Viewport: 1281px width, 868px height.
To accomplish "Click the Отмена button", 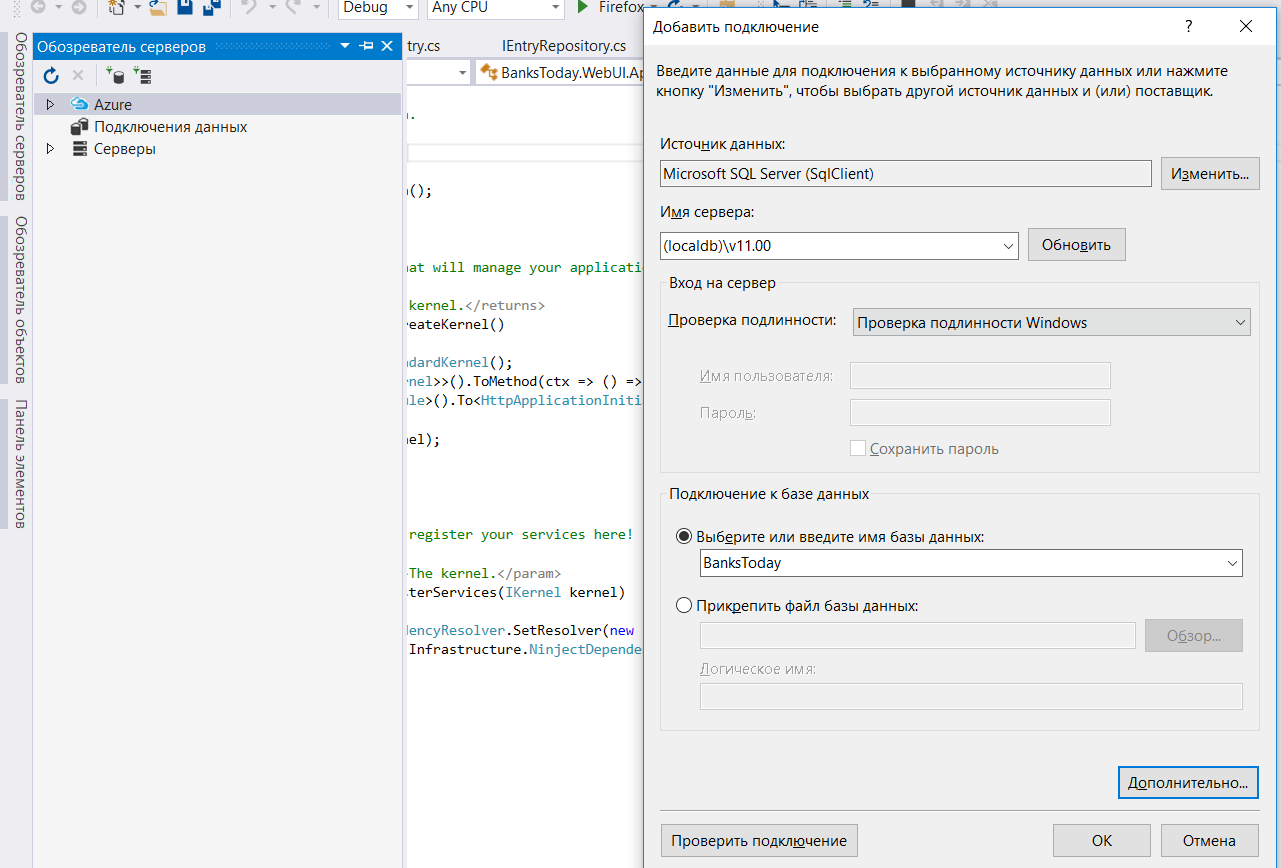I will click(1209, 841).
